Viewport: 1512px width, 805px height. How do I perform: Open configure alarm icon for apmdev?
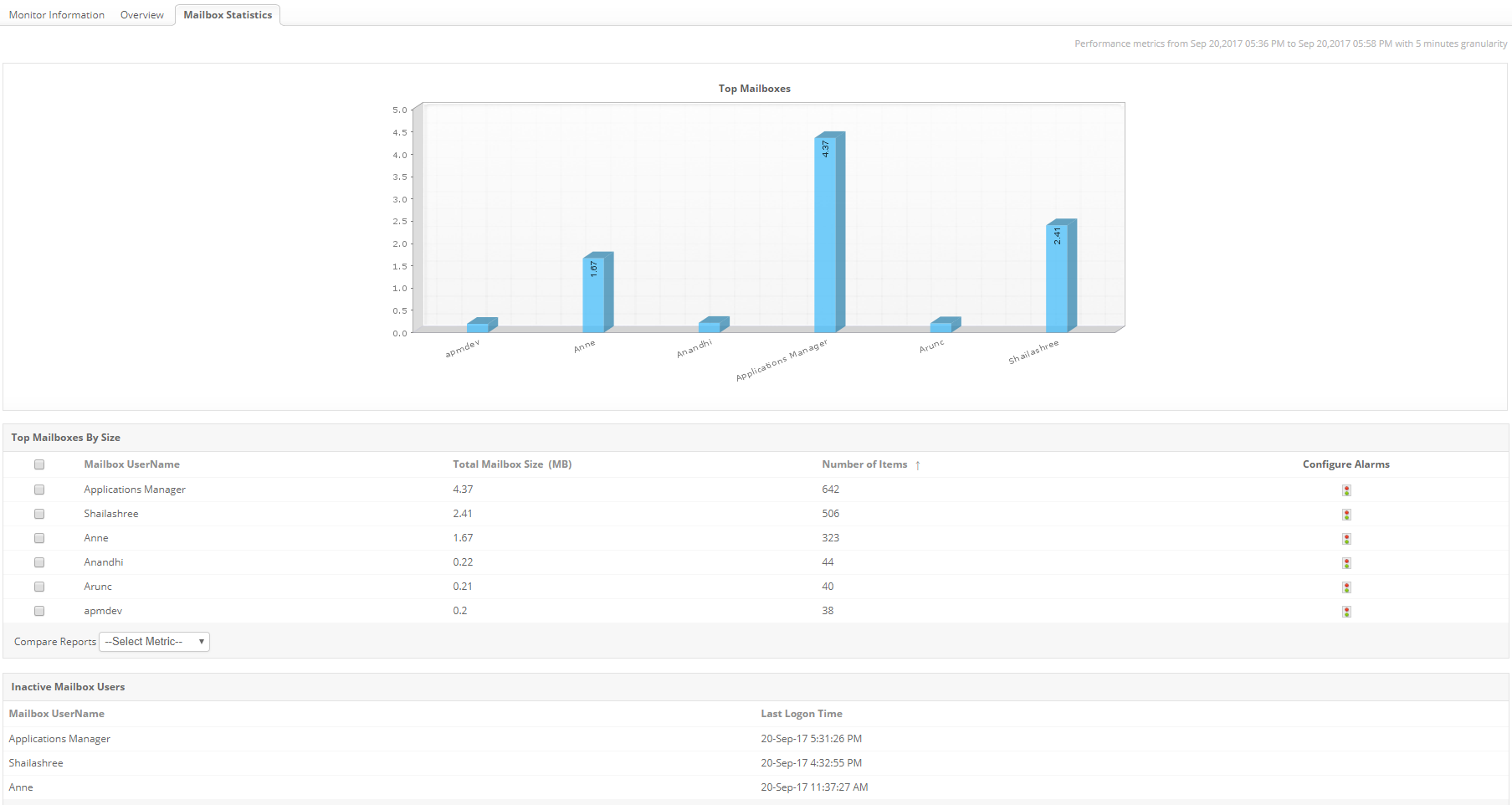click(1346, 612)
